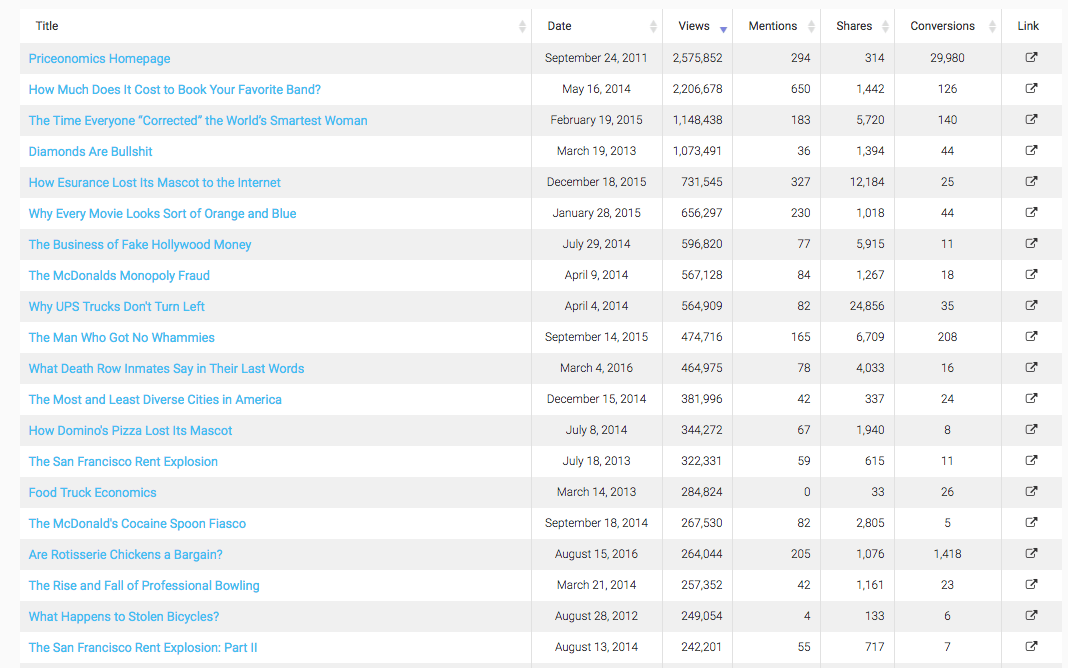
Task: Open external link icon for Why UPS Trucks row
Action: pyautogui.click(x=1031, y=306)
